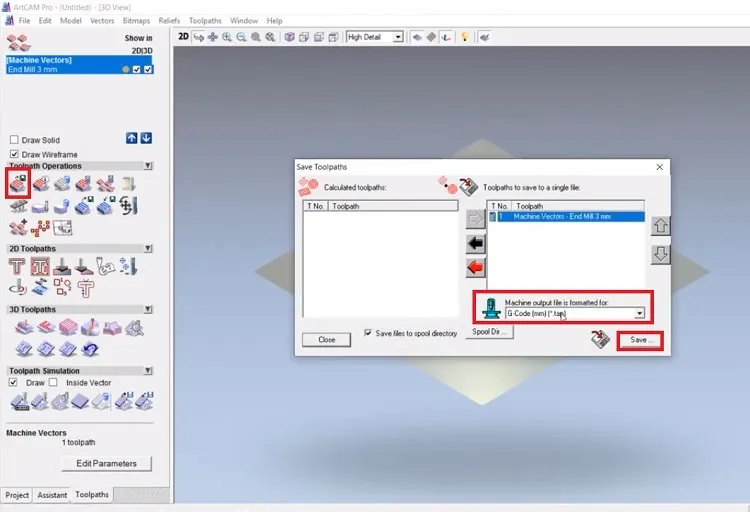Switch to the Assistant tab
Image resolution: width=750 pixels, height=512 pixels.
click(x=52, y=495)
